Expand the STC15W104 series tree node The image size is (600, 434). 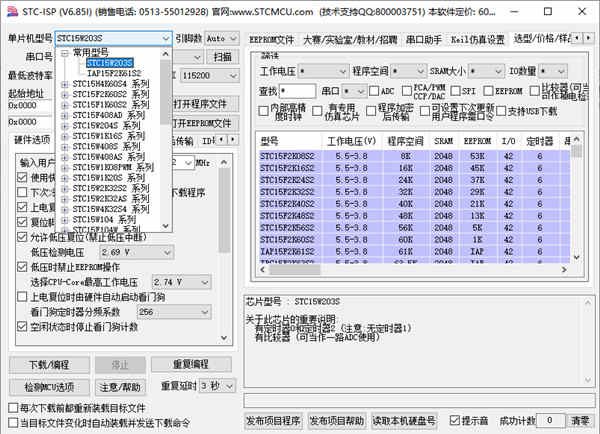point(65,220)
